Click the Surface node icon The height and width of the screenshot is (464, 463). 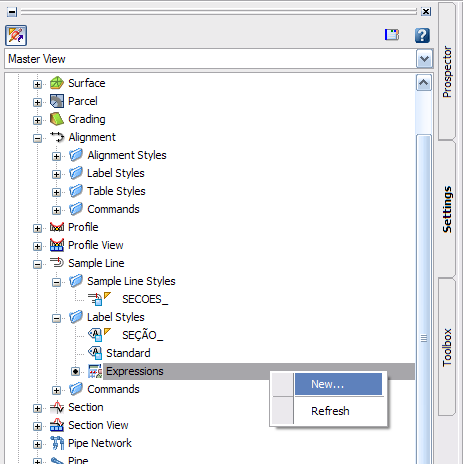point(57,83)
